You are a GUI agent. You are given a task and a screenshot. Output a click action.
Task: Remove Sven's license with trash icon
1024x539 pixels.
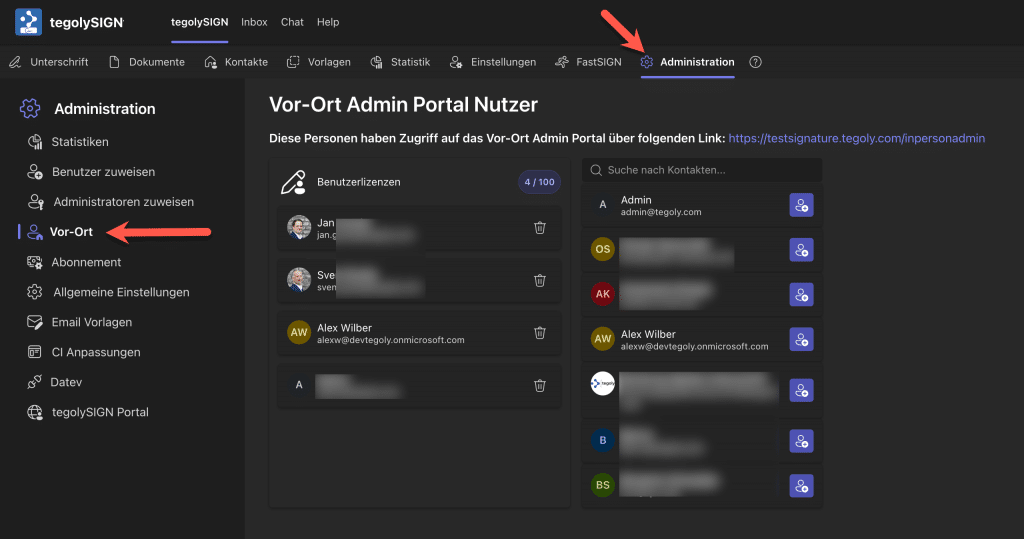point(540,280)
